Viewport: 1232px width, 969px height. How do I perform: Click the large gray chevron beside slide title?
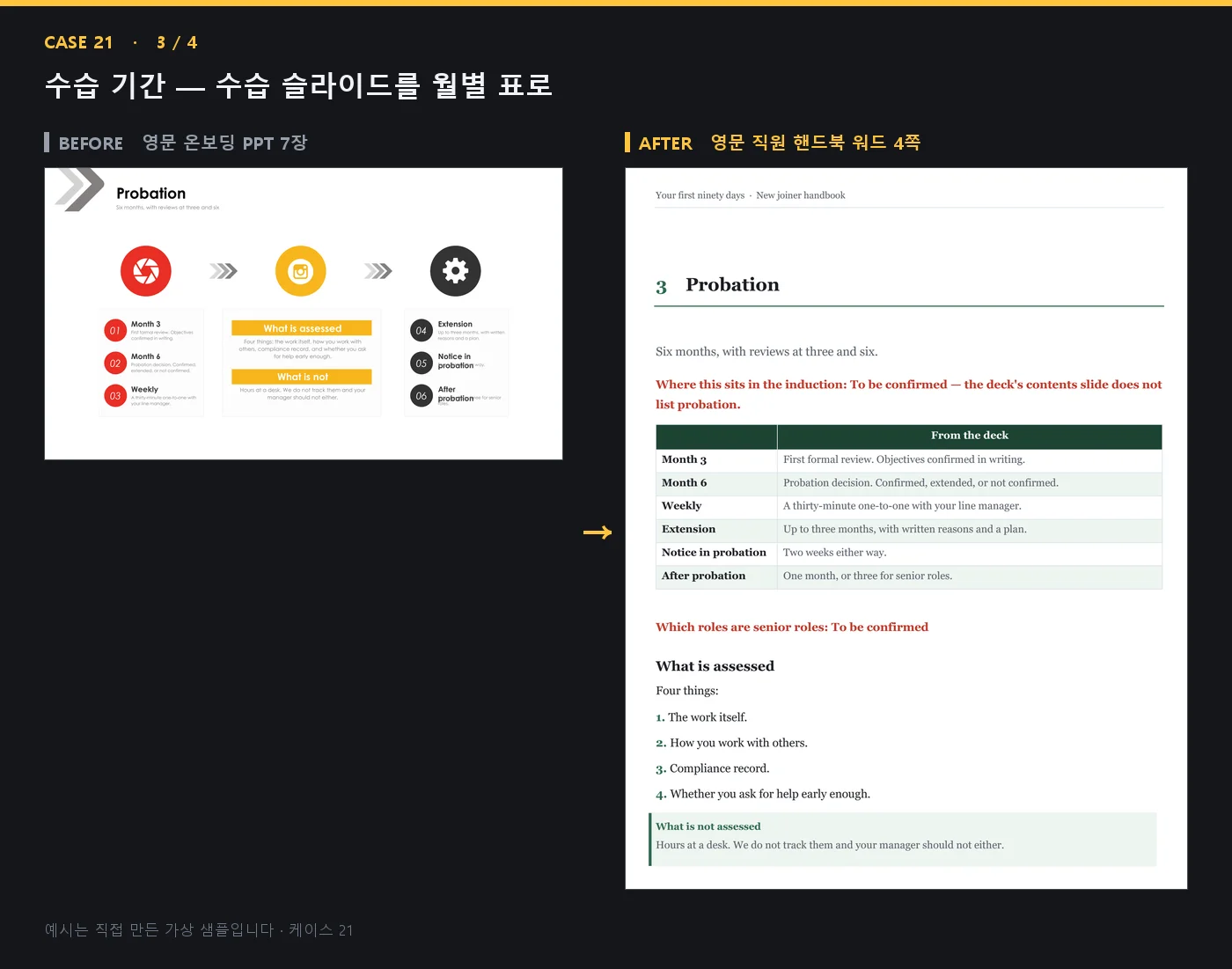(80, 189)
